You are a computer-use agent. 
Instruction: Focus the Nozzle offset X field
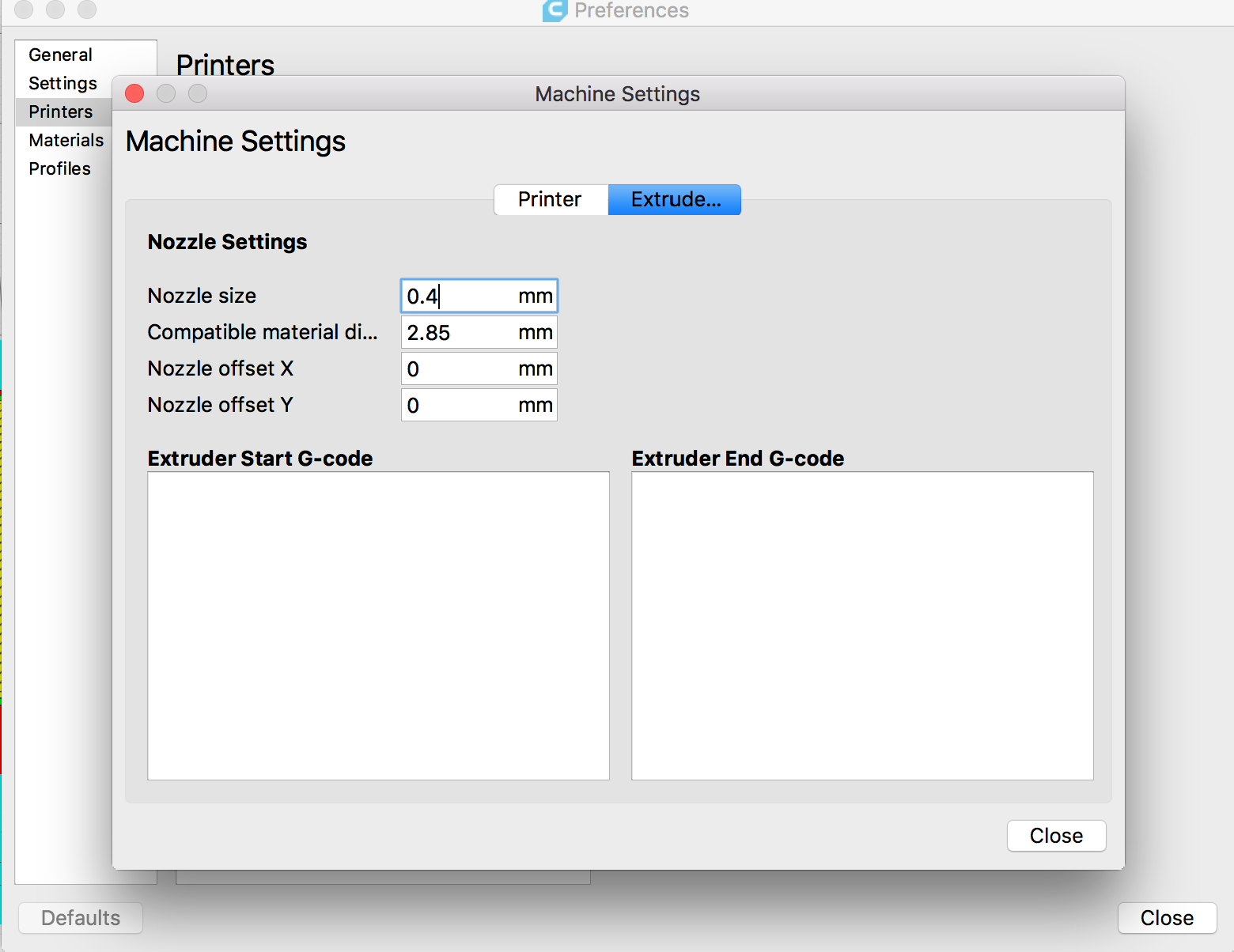click(x=459, y=368)
